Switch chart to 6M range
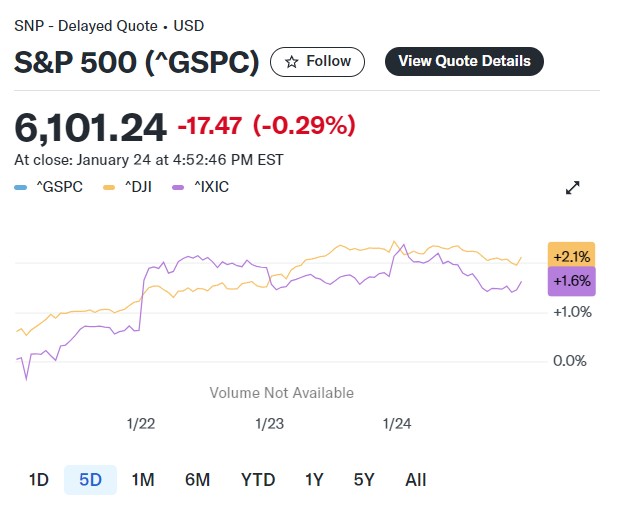617x511 pixels. point(197,479)
